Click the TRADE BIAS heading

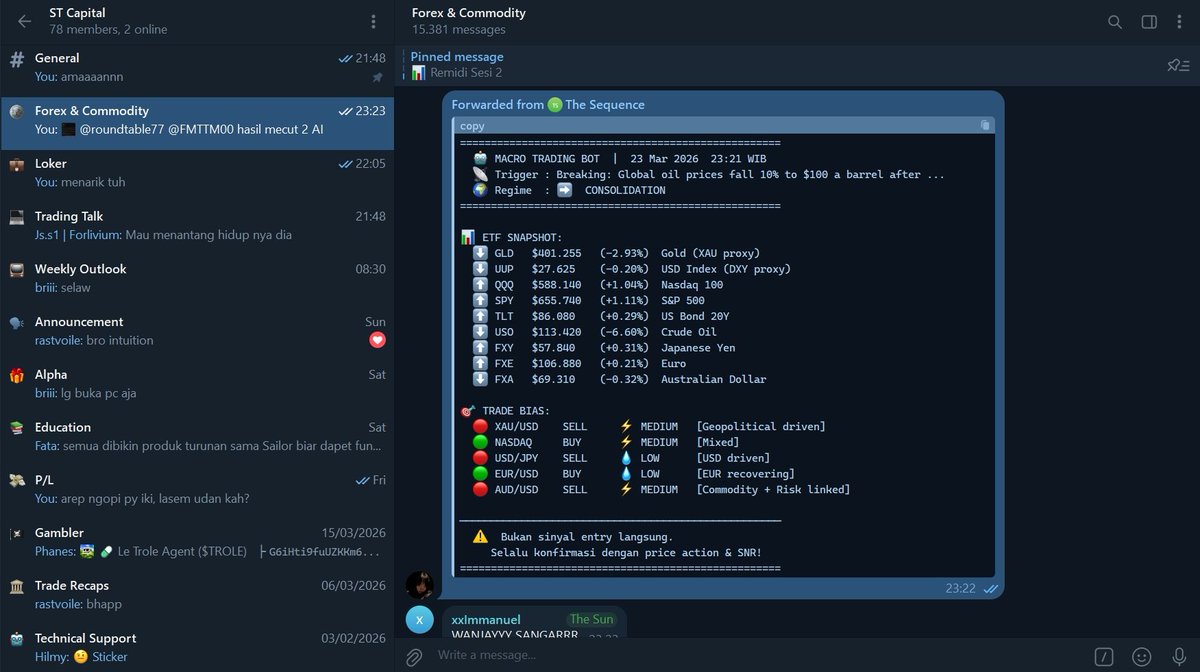point(505,411)
